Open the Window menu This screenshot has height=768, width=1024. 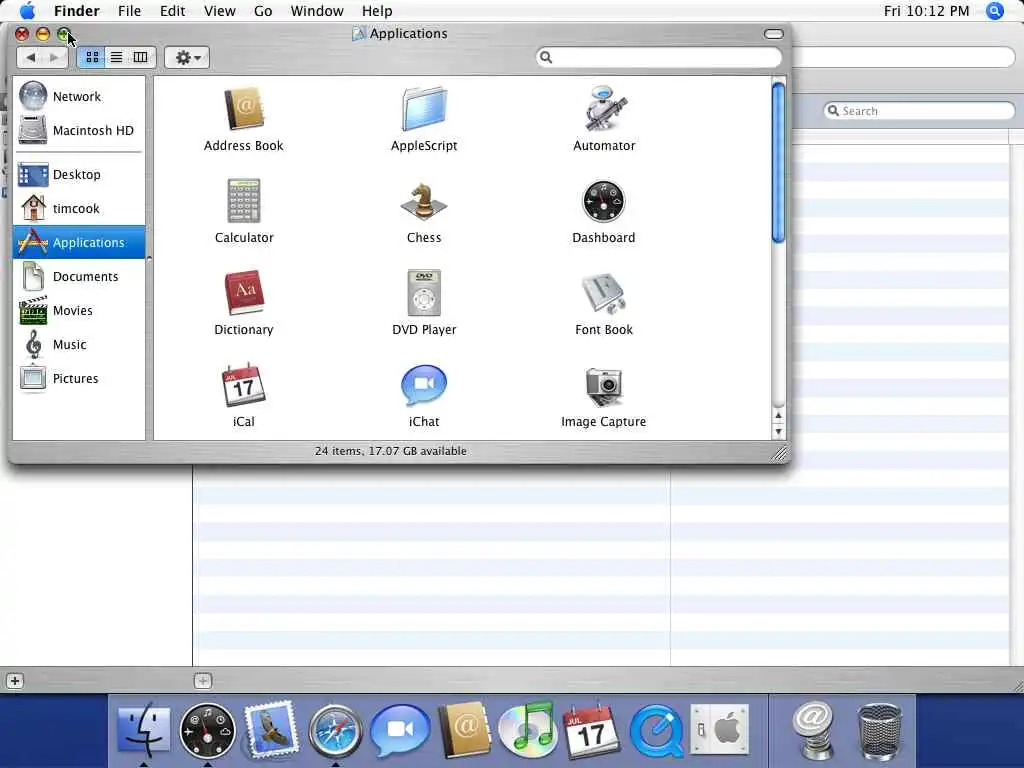[x=317, y=10]
